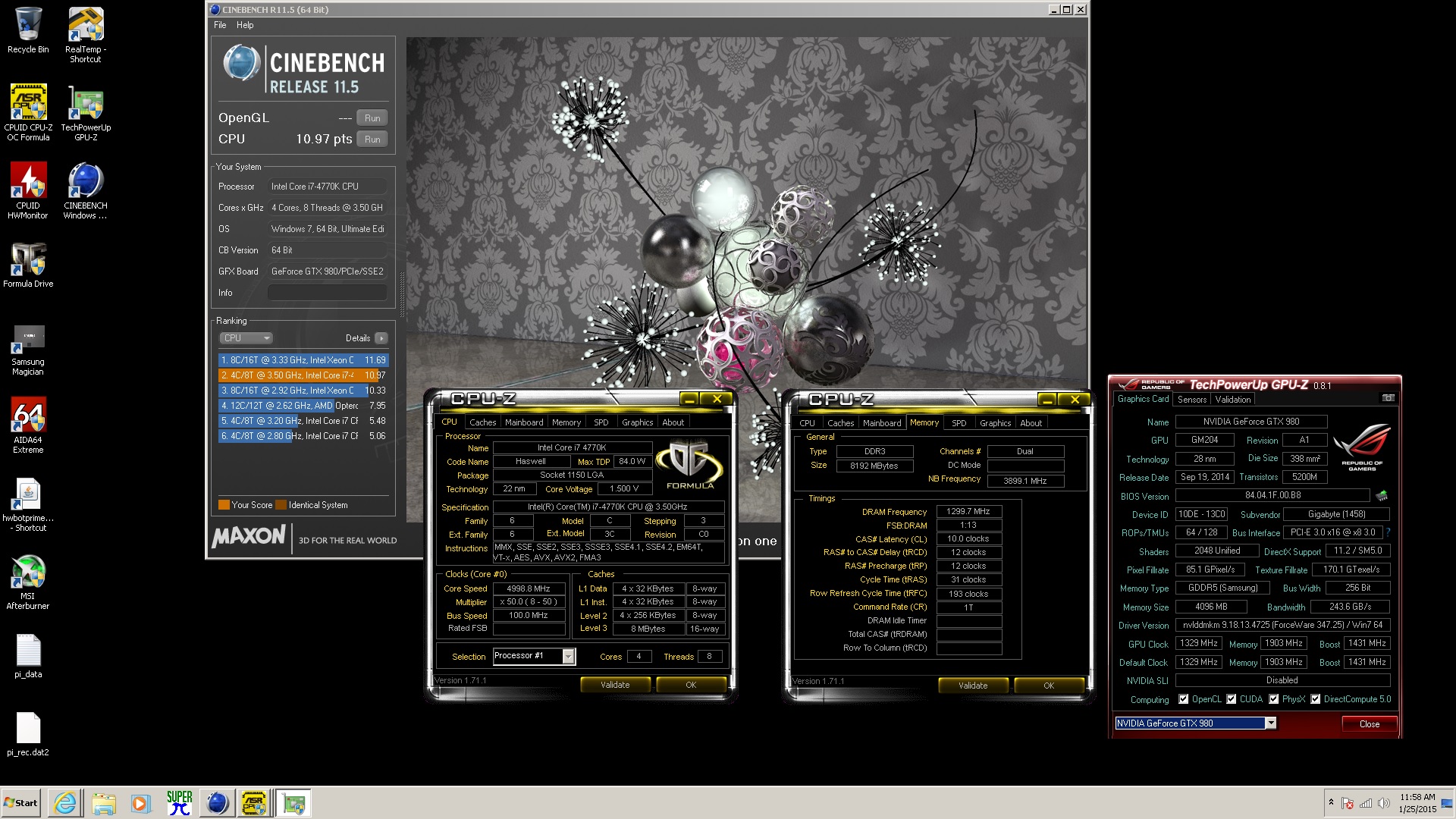Open the Formula Drive desktop icon
This screenshot has width=1456, height=819.
(x=28, y=265)
